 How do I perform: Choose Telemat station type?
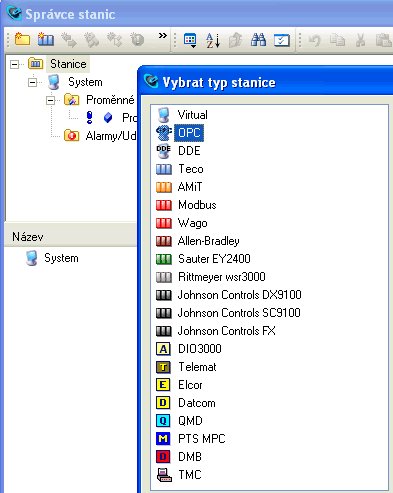197,367
